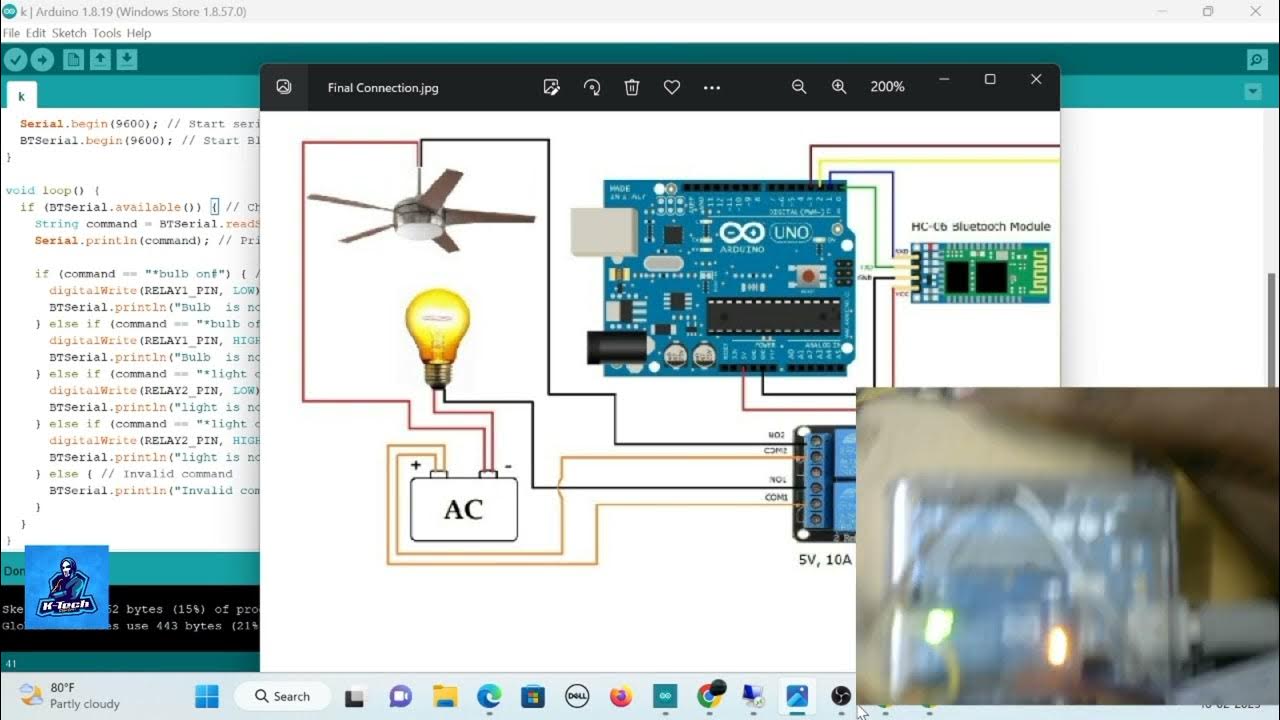The image size is (1280, 720).
Task: Open OBS Studio from the taskbar
Action: point(841,696)
